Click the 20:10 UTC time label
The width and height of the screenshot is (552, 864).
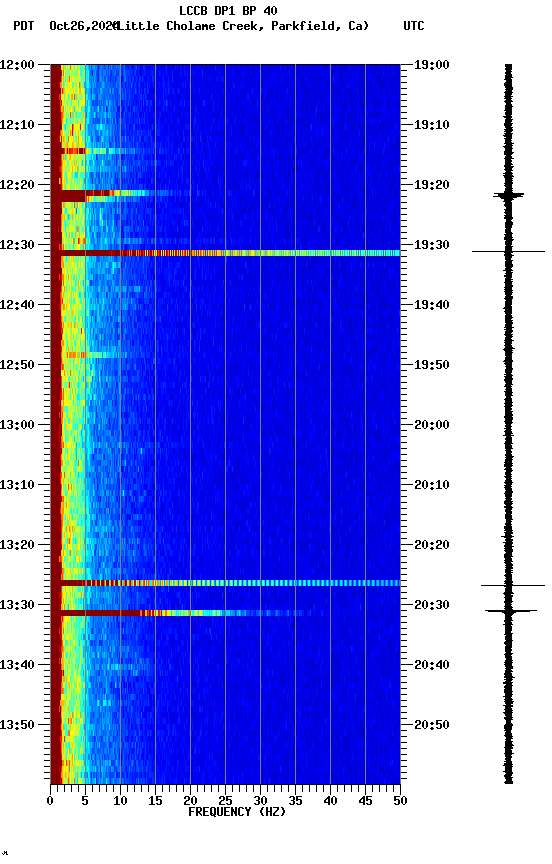pyautogui.click(x=432, y=485)
